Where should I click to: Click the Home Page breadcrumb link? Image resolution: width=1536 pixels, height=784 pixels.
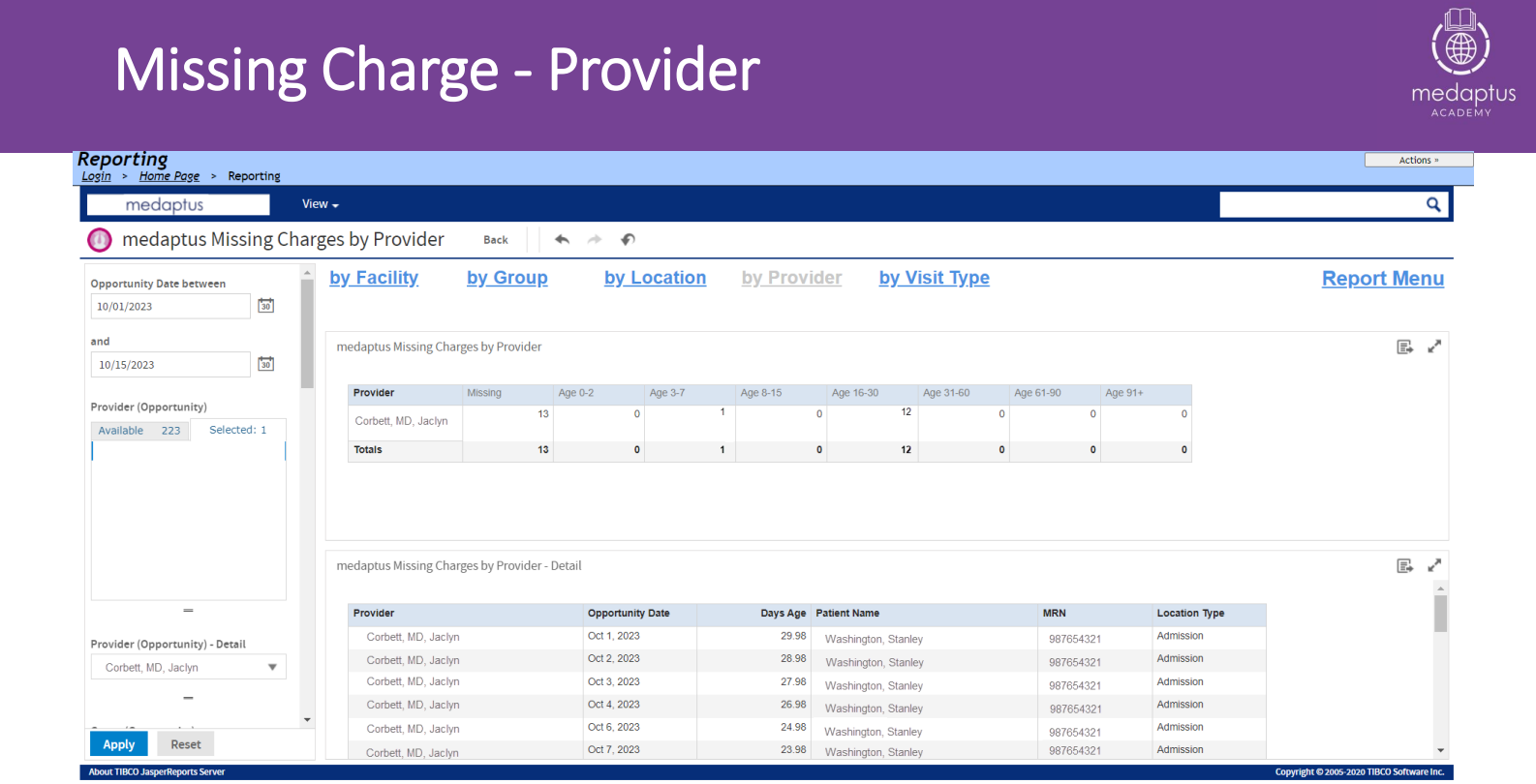[x=169, y=176]
